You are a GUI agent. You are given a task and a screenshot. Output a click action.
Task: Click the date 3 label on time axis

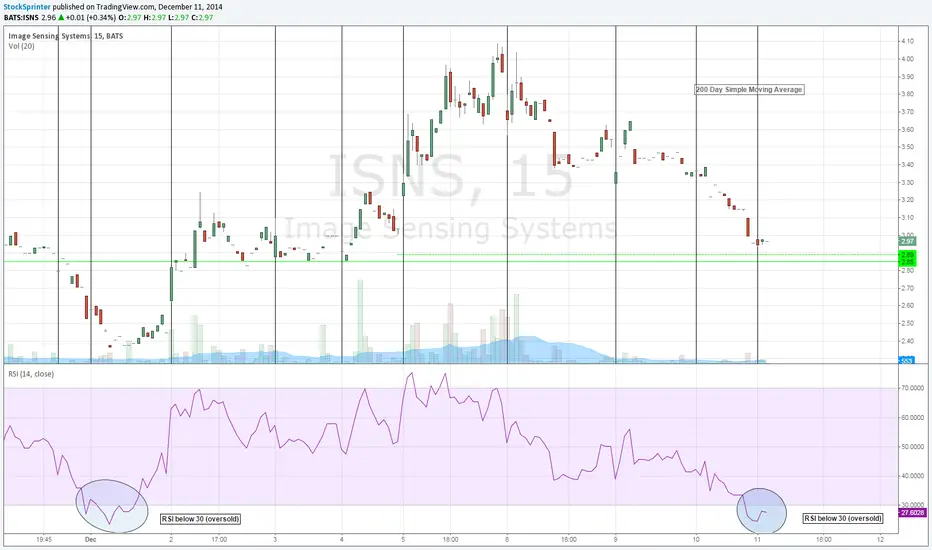(x=275, y=540)
